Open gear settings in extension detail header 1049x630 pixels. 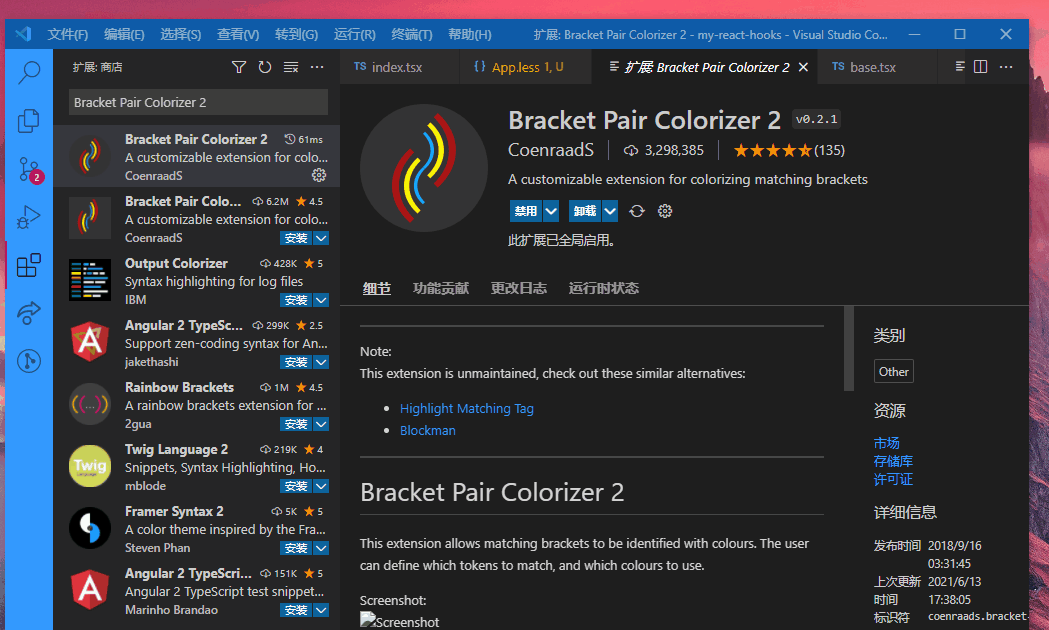point(664,211)
